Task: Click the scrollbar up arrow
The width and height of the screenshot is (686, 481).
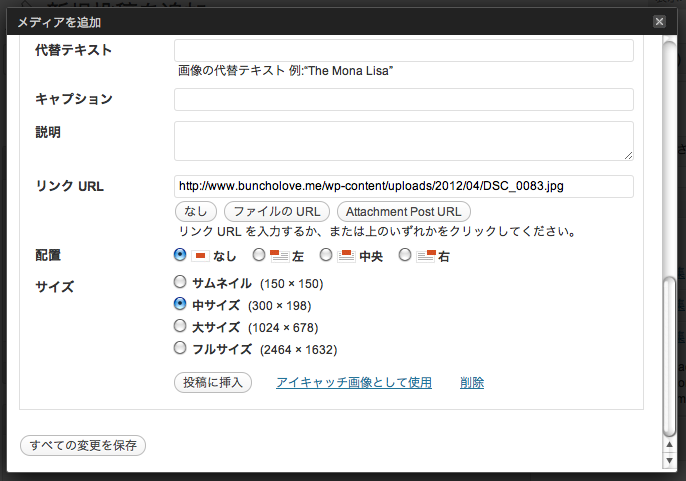Action: pyautogui.click(x=669, y=445)
